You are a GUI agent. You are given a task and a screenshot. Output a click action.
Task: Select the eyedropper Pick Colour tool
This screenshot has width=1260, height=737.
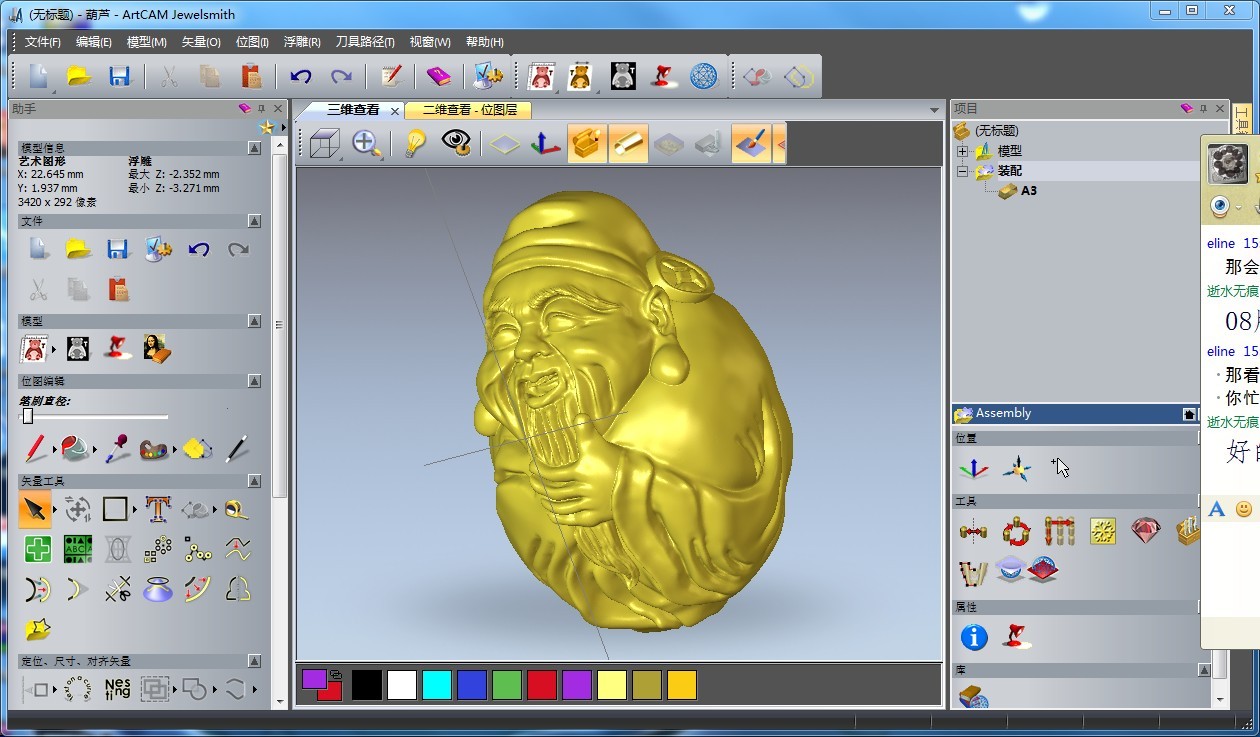click(117, 448)
